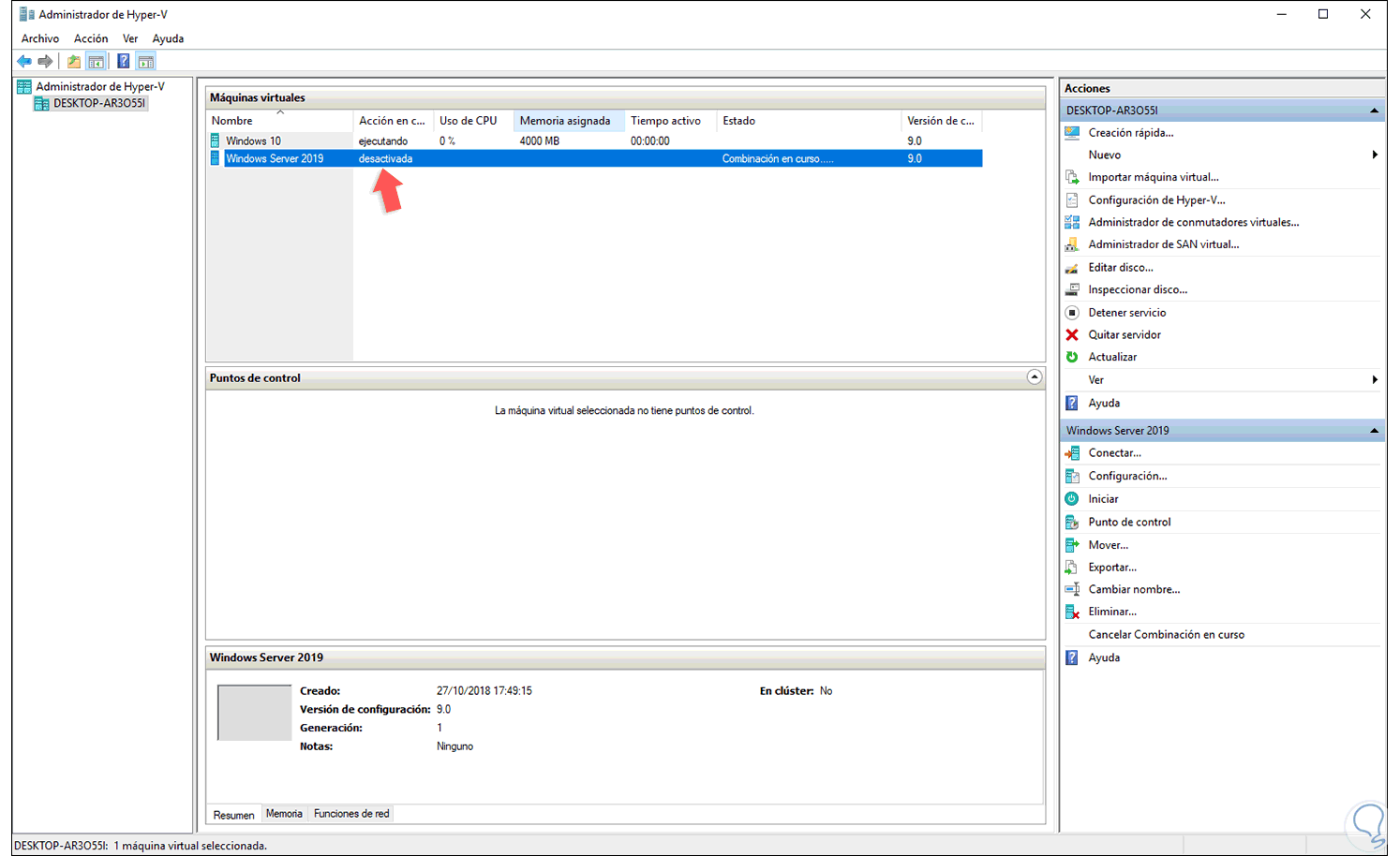
Task: Switch to the Resumen tab
Action: point(233,815)
